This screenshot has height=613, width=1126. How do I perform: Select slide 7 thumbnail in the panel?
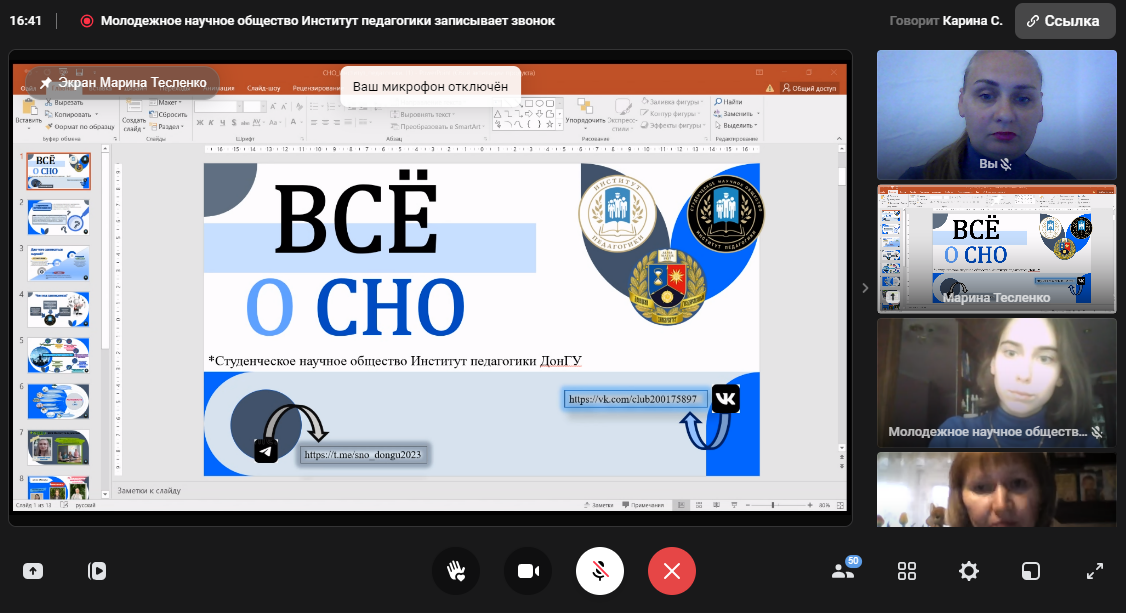(58, 447)
